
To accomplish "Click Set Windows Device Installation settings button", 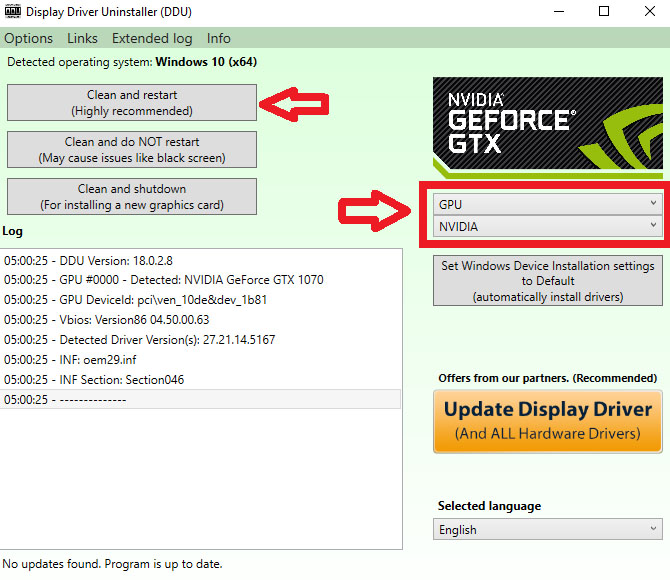I will click(x=547, y=281).
